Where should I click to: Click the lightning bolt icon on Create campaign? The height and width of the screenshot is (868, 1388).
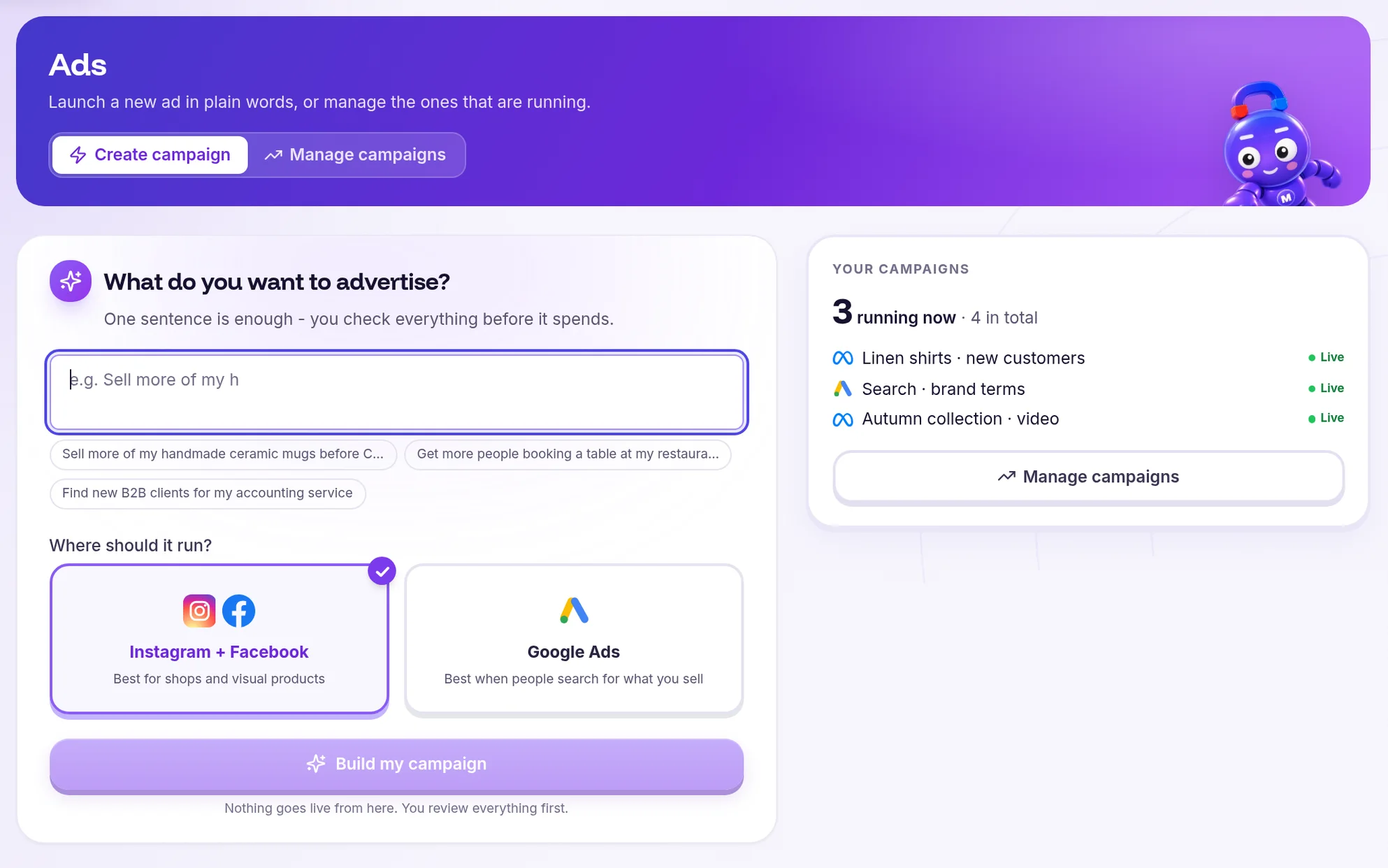(78, 154)
